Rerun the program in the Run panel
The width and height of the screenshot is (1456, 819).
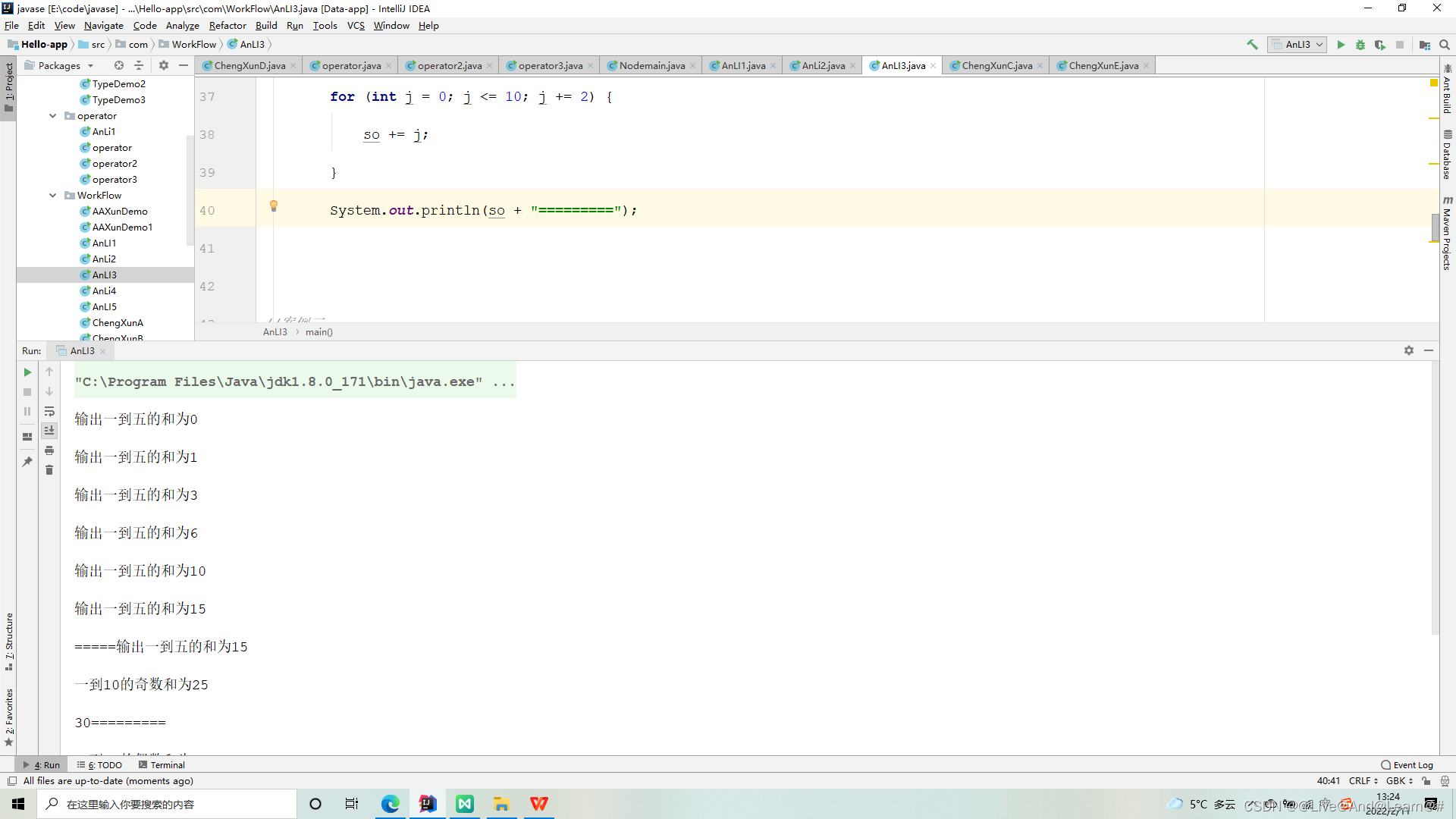tap(27, 372)
